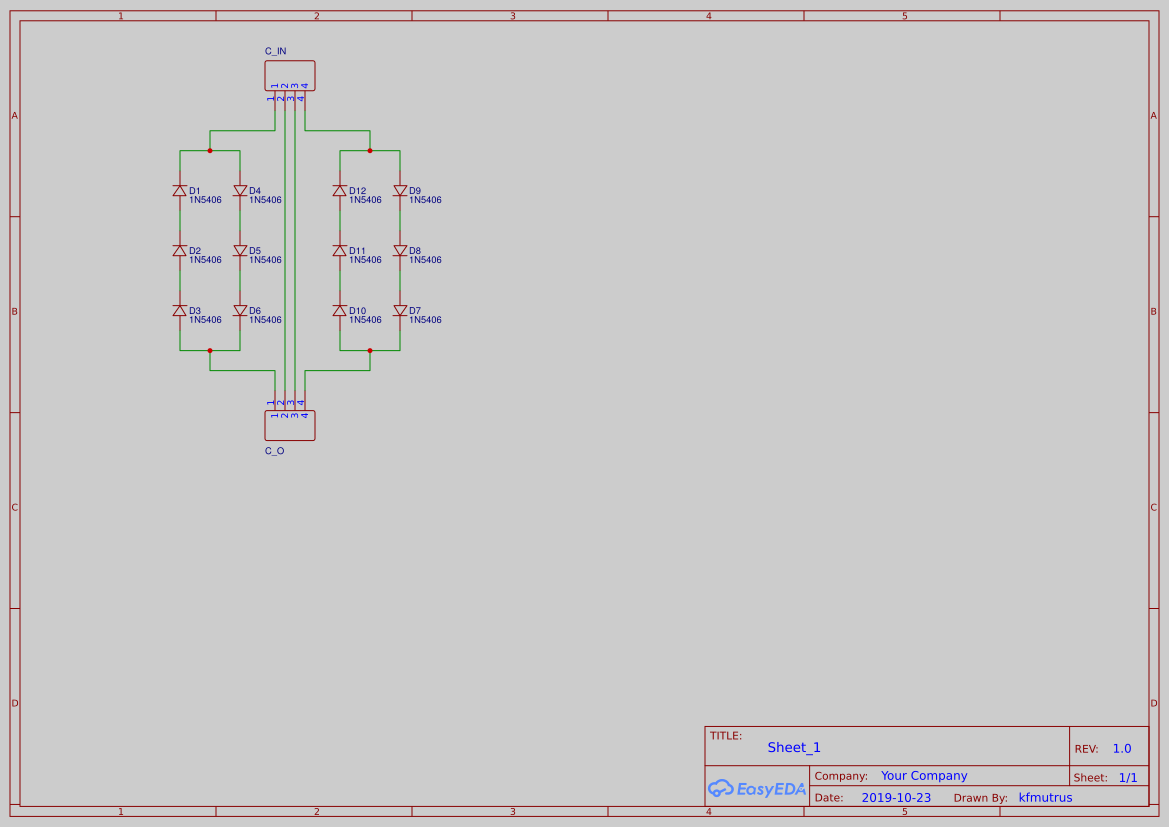Viewport: 1169px width, 827px height.
Task: Select the 1N5406 label of D11
Action: coord(365,260)
